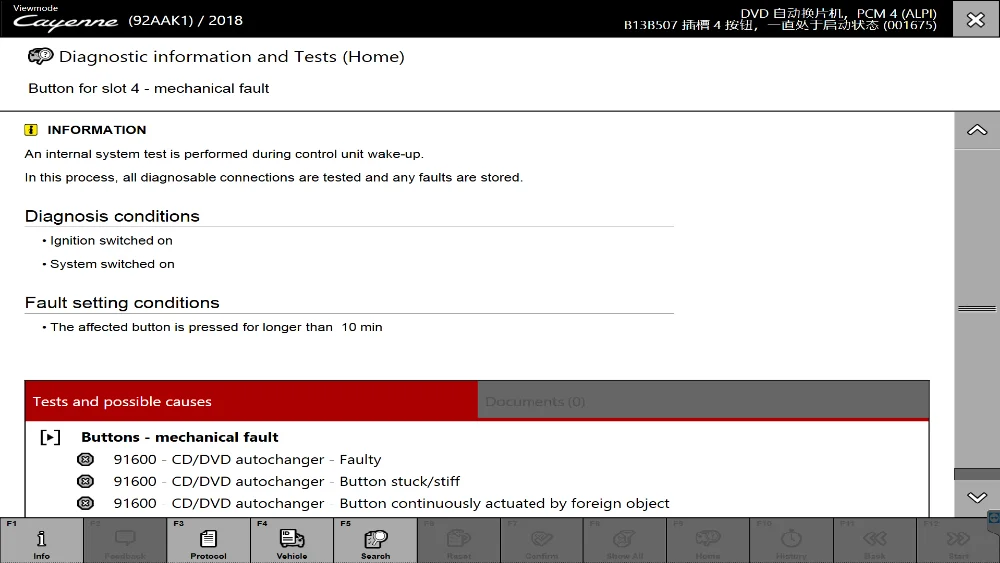Image resolution: width=1000 pixels, height=563 pixels.
Task: Select the Button continuously actuated by foreign object row
Action: [391, 503]
